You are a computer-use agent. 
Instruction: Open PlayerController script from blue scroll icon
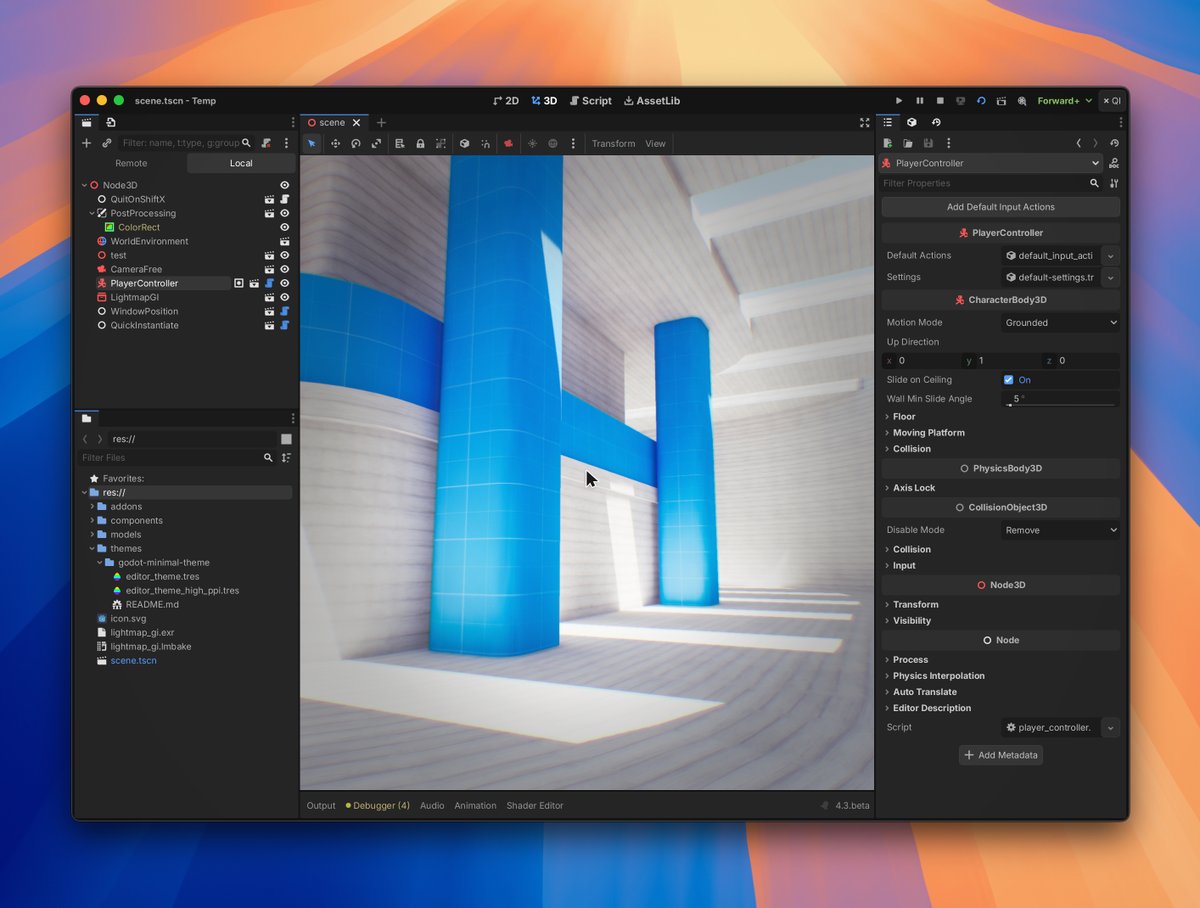pos(269,283)
